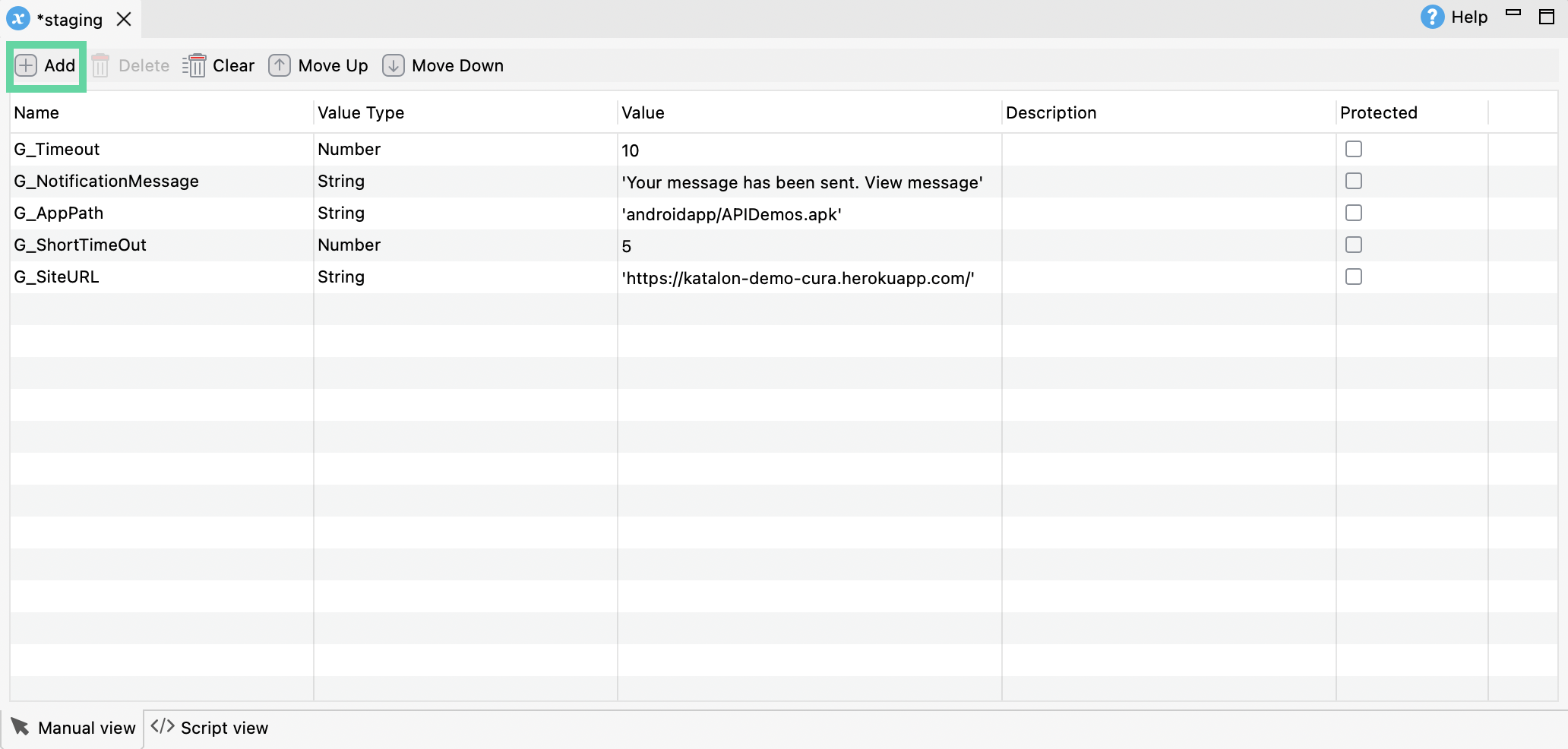Click the Manual view cursor icon
Screen dimensions: 1568x749
tap(21, 727)
